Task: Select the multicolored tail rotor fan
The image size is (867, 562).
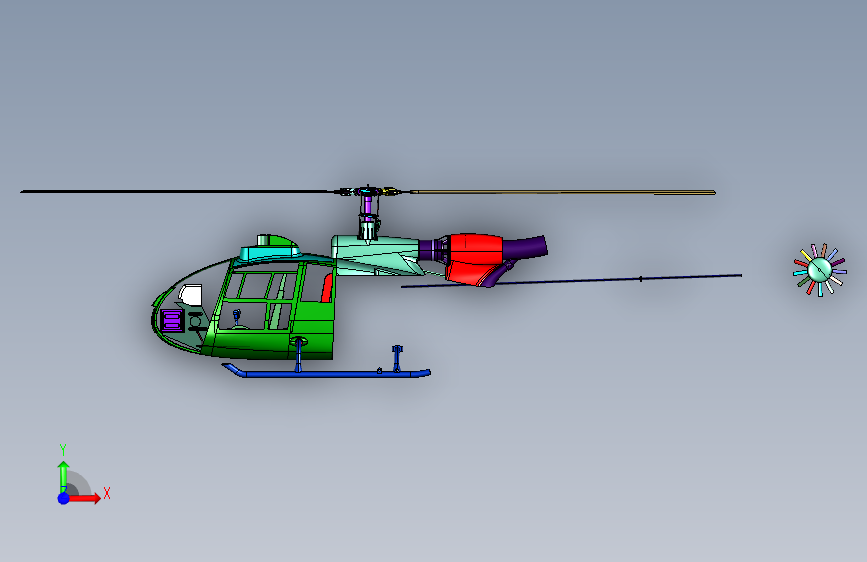Action: [819, 270]
